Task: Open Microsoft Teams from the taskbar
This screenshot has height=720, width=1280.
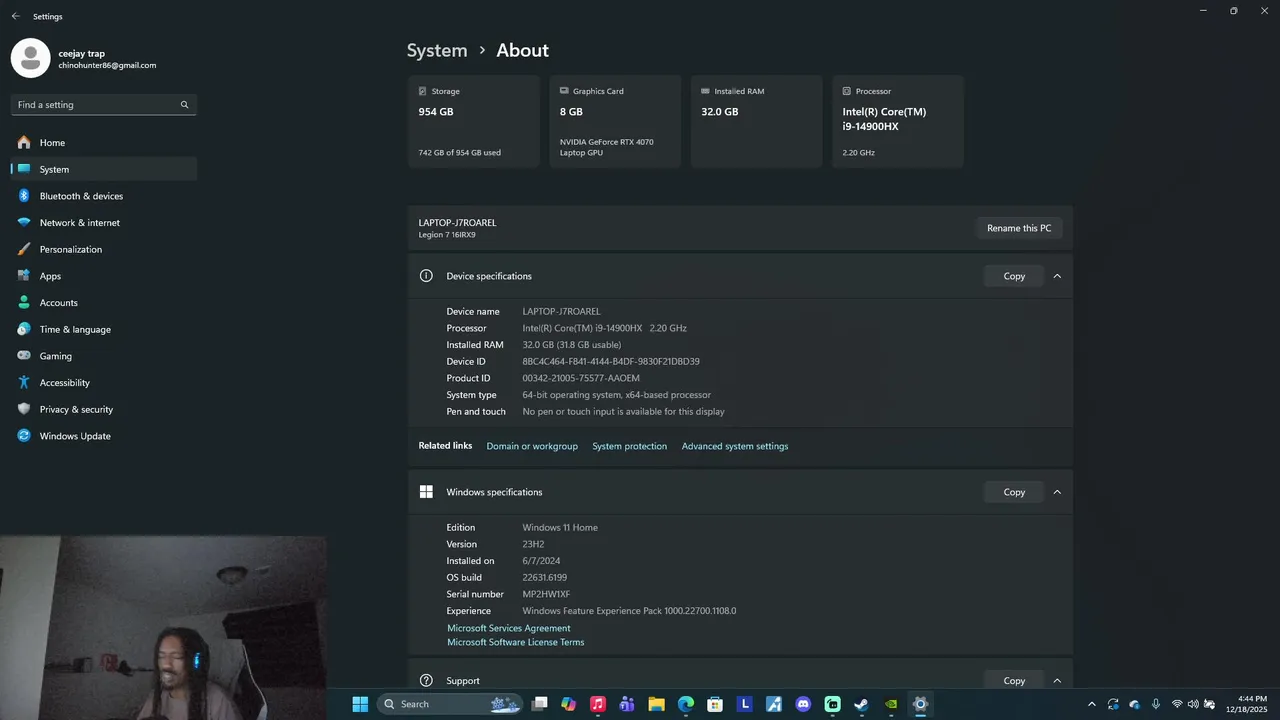Action: [x=627, y=704]
